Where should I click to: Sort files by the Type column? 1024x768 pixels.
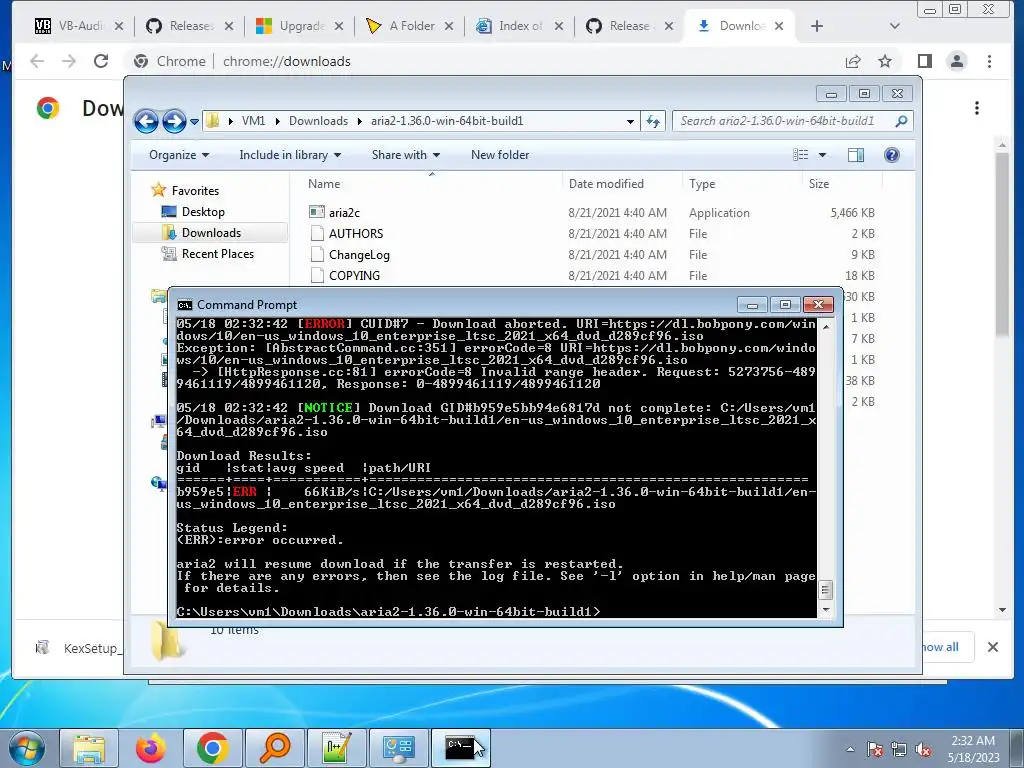702,184
